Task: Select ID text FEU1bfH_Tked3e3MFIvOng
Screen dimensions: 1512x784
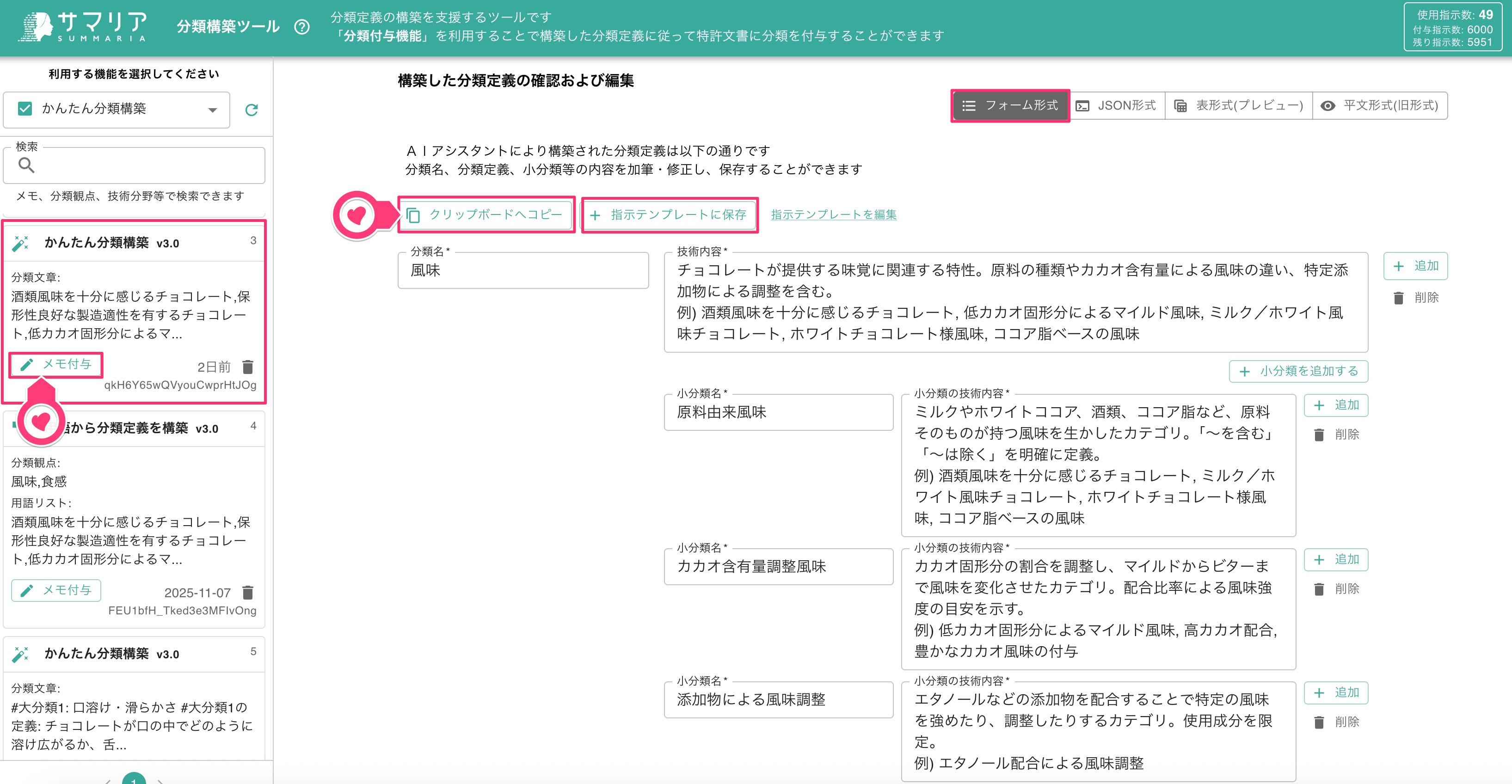Action: [182, 611]
